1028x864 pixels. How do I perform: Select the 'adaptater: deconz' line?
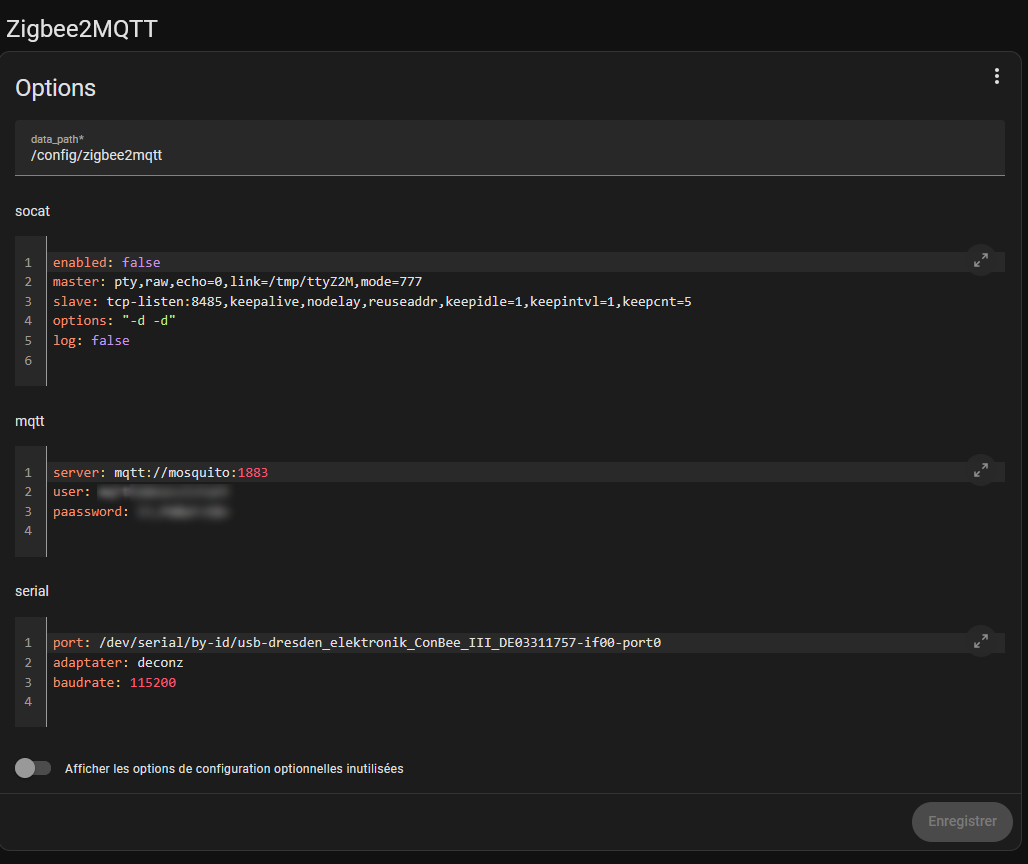pyautogui.click(x=118, y=663)
